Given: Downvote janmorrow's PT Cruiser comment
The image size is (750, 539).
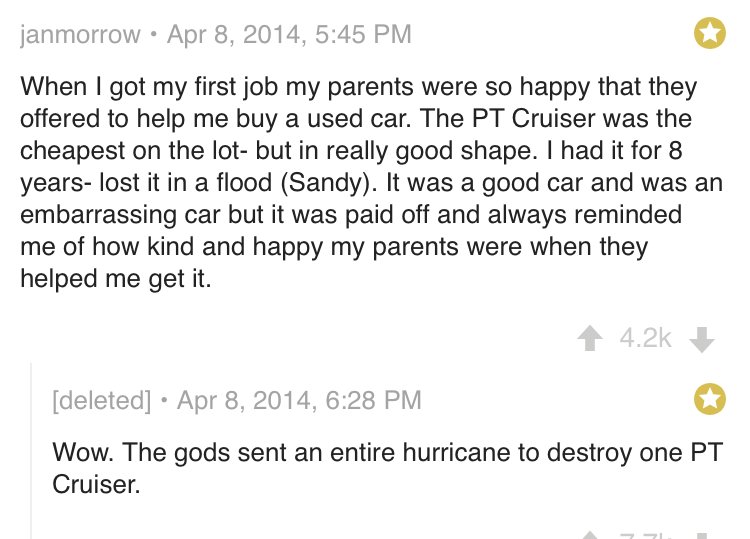Looking at the screenshot, I should pos(702,340).
